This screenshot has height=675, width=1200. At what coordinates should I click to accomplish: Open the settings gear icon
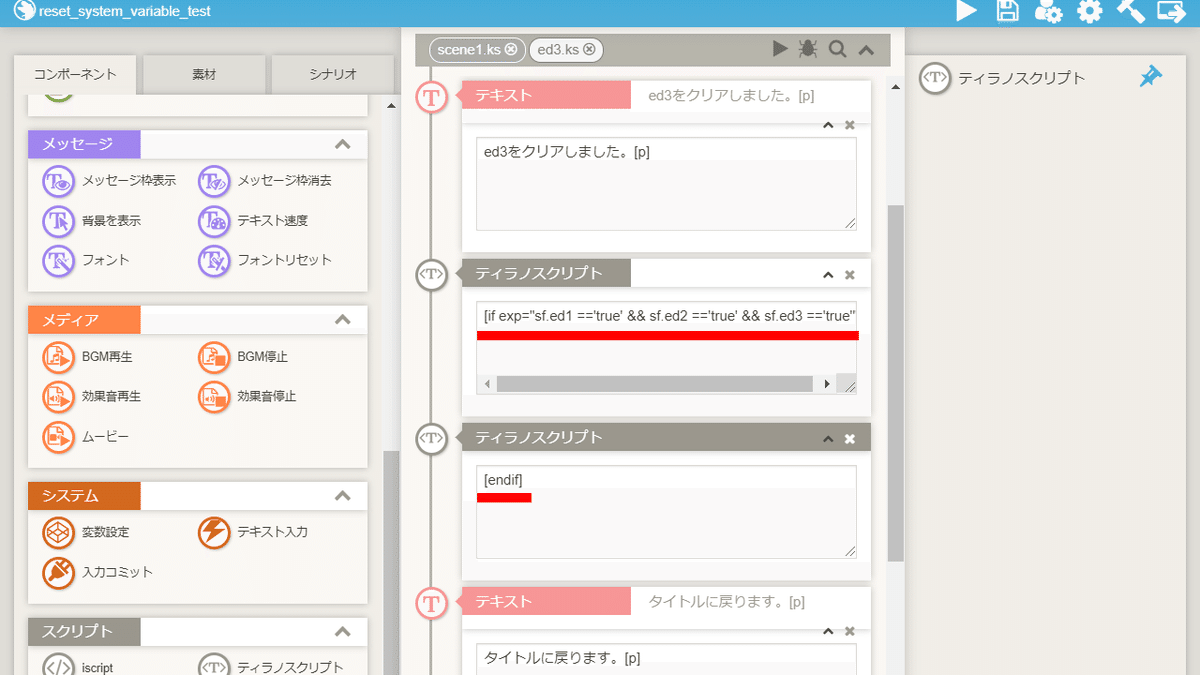coord(1089,11)
